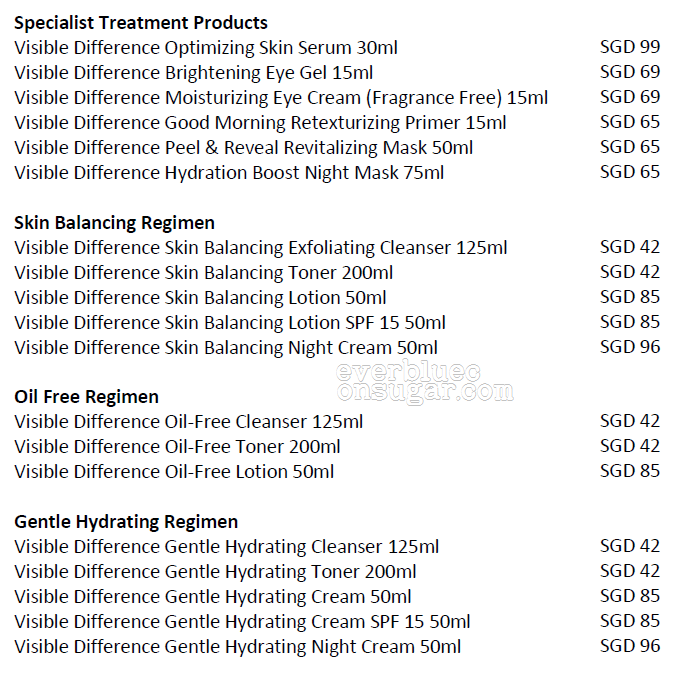Select Gentle Hydrating Toner 200ml entry

point(215,572)
